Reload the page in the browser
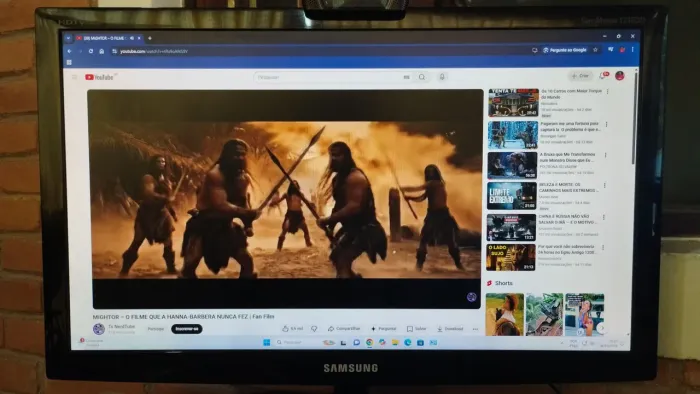The height and width of the screenshot is (394, 700). point(91,51)
